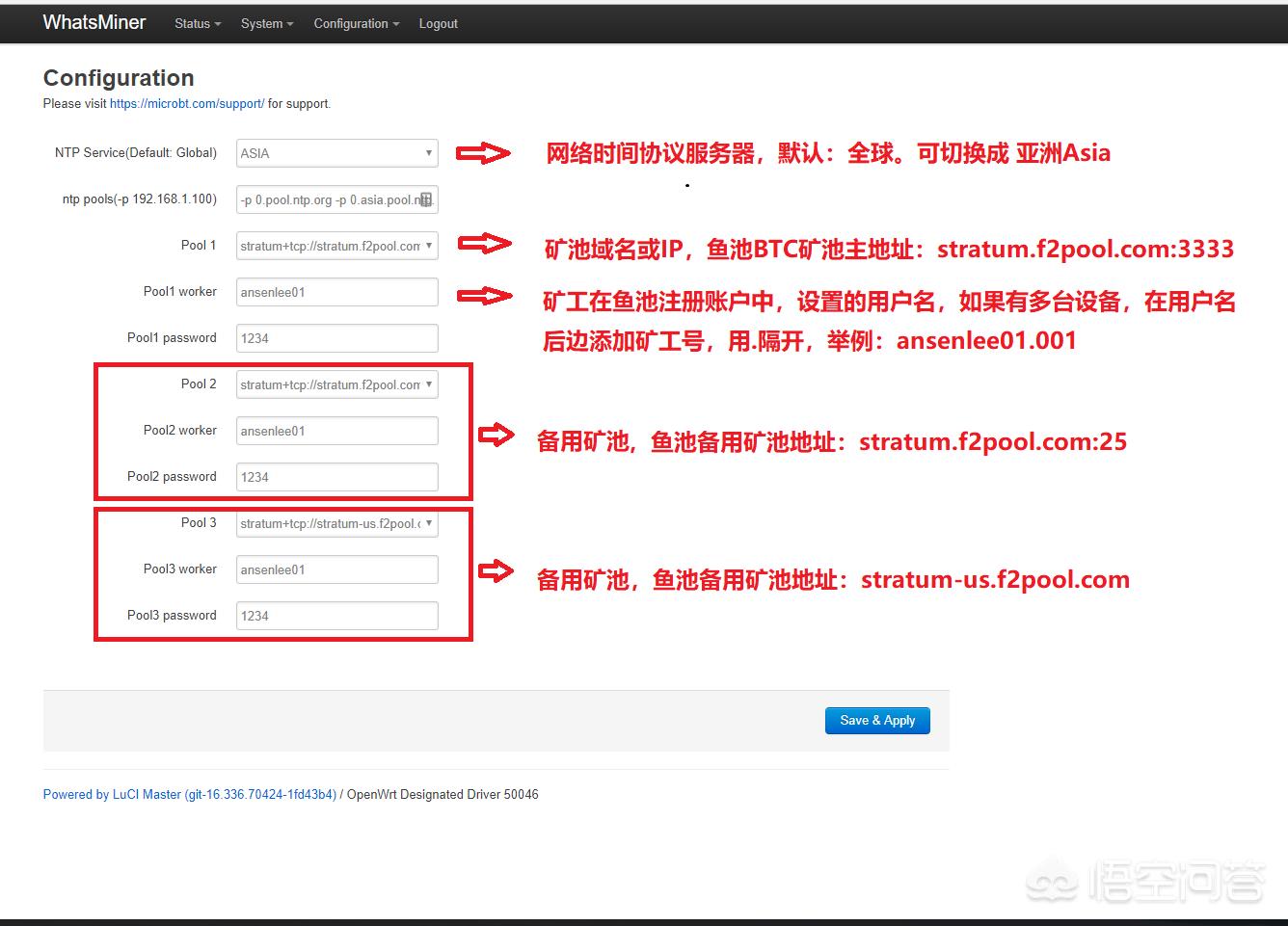Focus the Pool2 worker field
The height and width of the screenshot is (926, 1288).
coord(336,431)
